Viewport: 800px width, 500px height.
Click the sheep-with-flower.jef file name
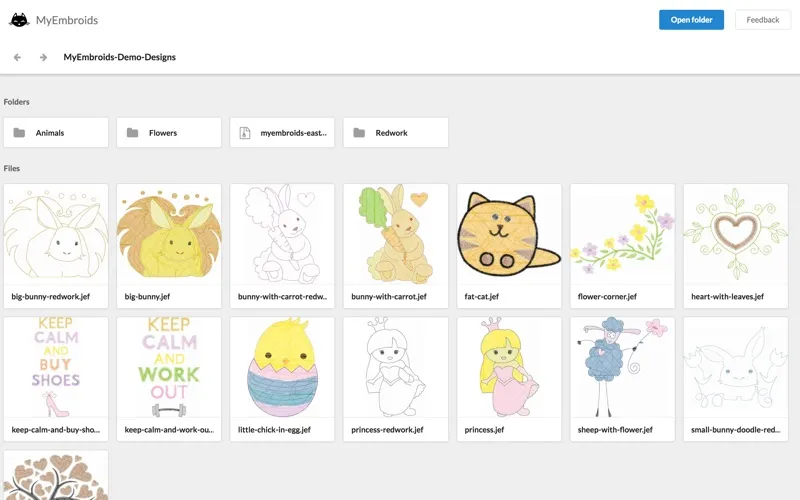(615, 430)
